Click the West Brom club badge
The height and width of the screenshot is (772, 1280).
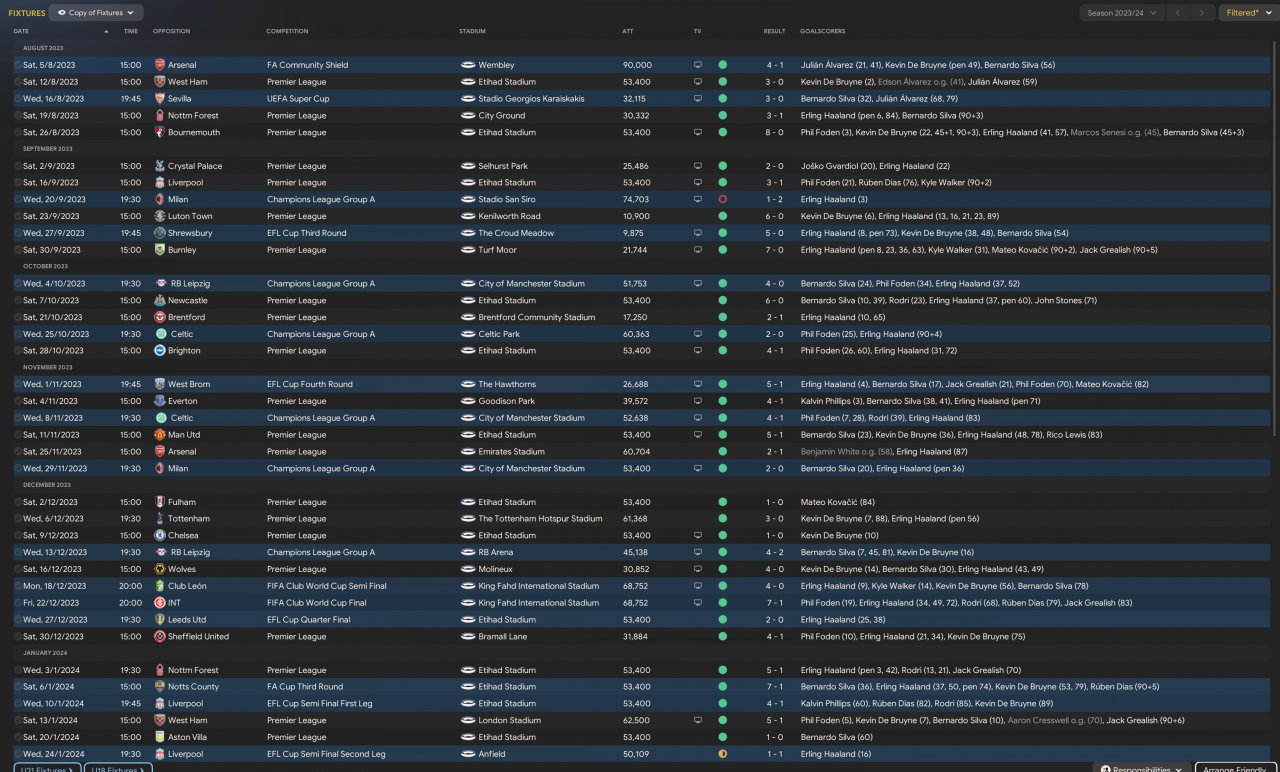[159, 384]
